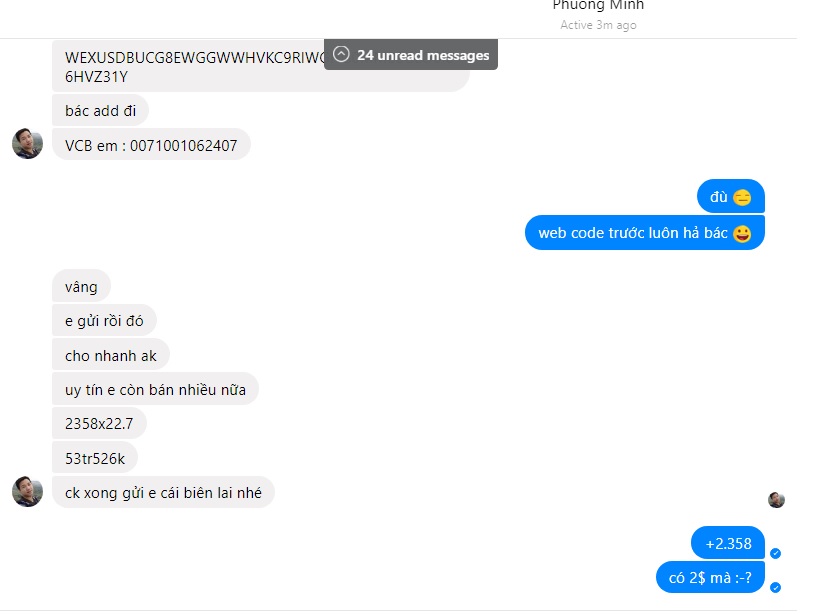Click delivered checkmark next to +2.358

(x=775, y=553)
